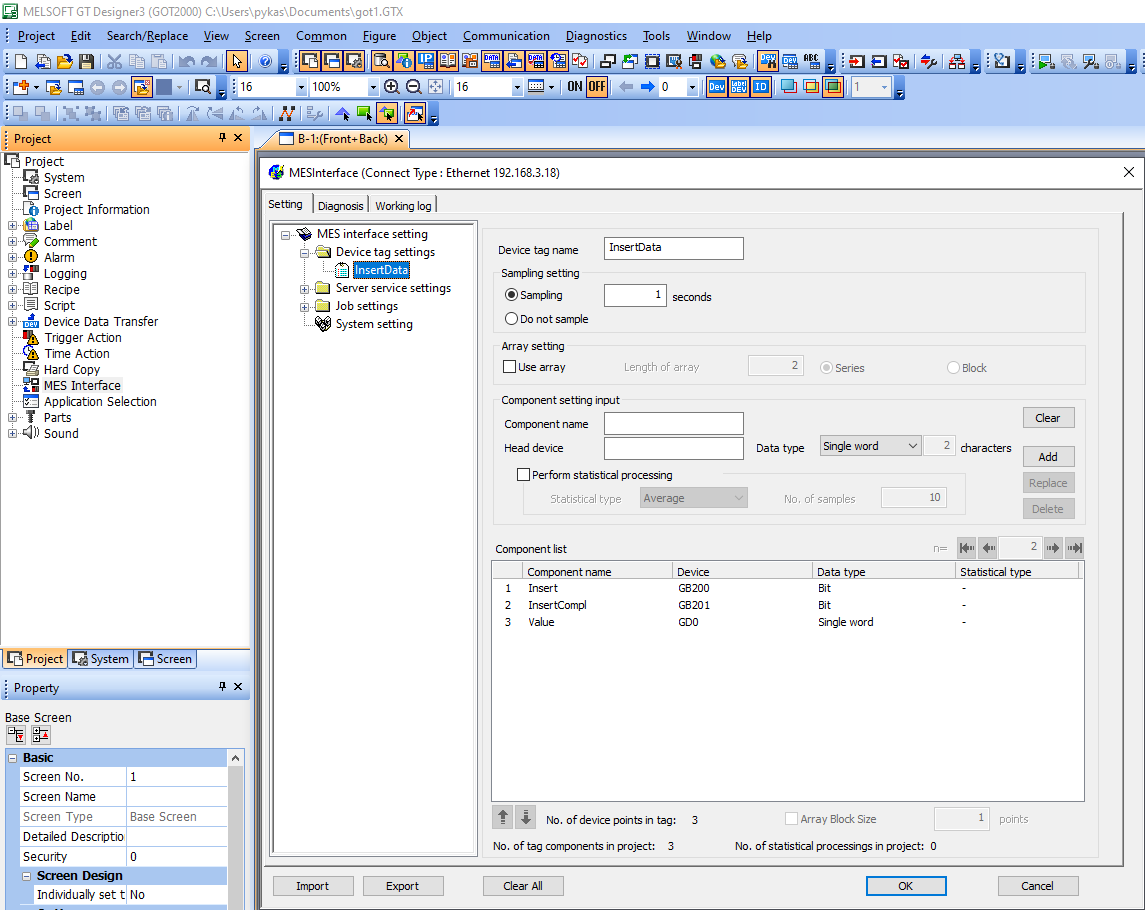Open help with the question mark icon
The width and height of the screenshot is (1145, 910).
pyautogui.click(x=265, y=62)
